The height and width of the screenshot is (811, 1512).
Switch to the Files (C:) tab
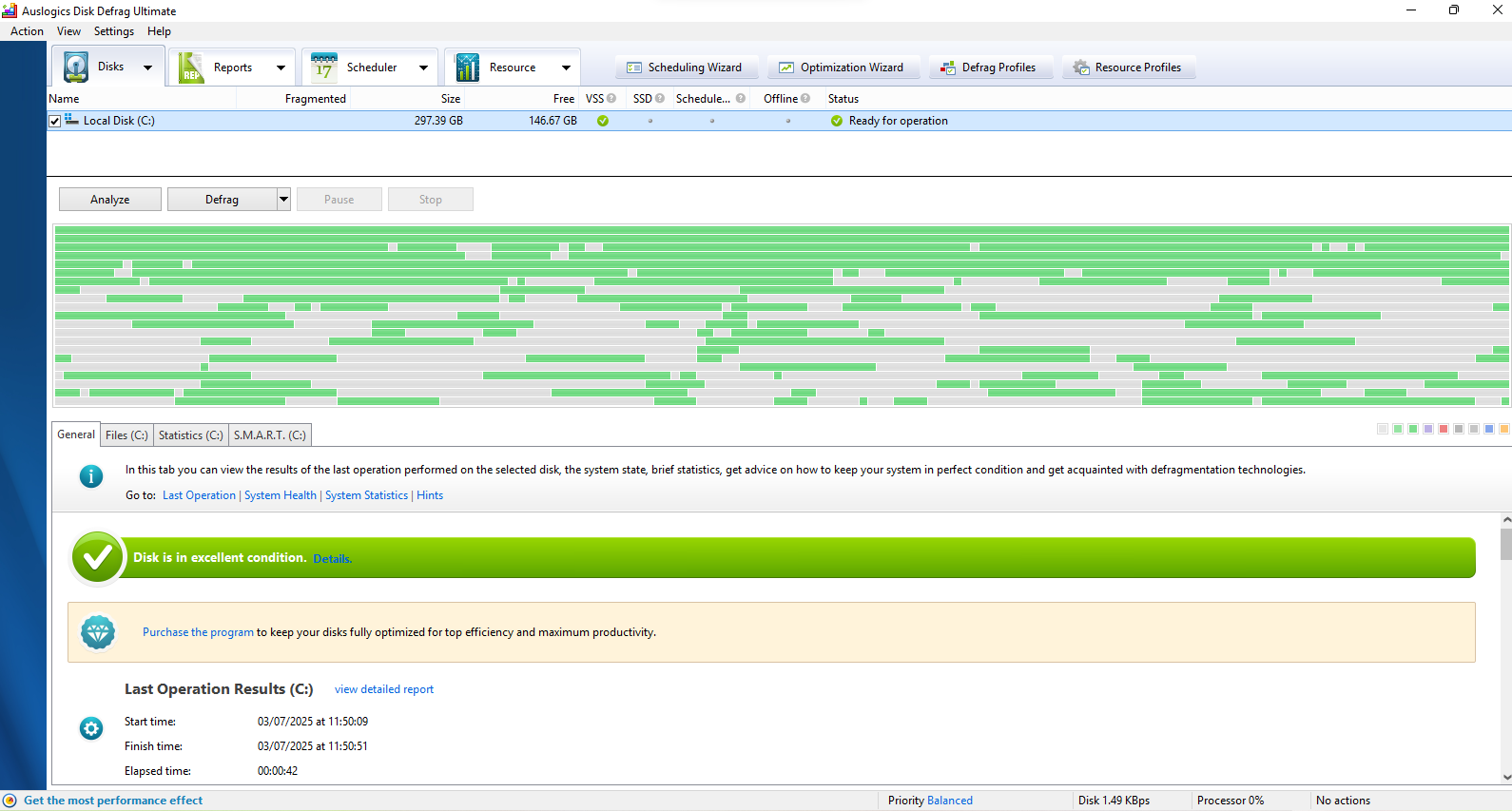pos(126,435)
